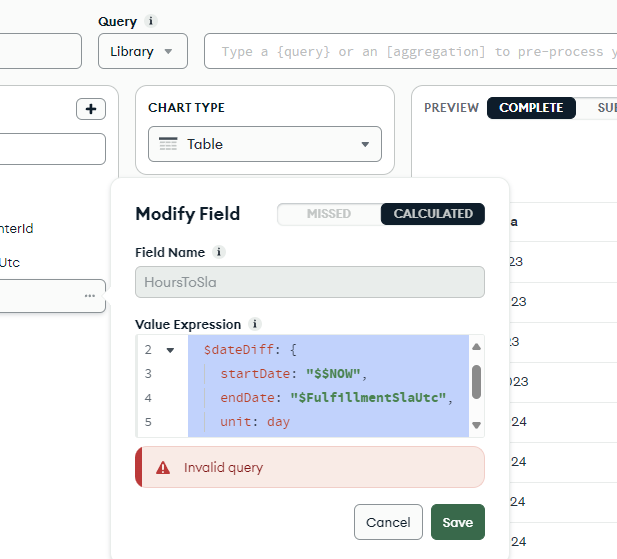The image size is (617, 559).
Task: Switch field mode to MISSED
Action: pos(328,214)
